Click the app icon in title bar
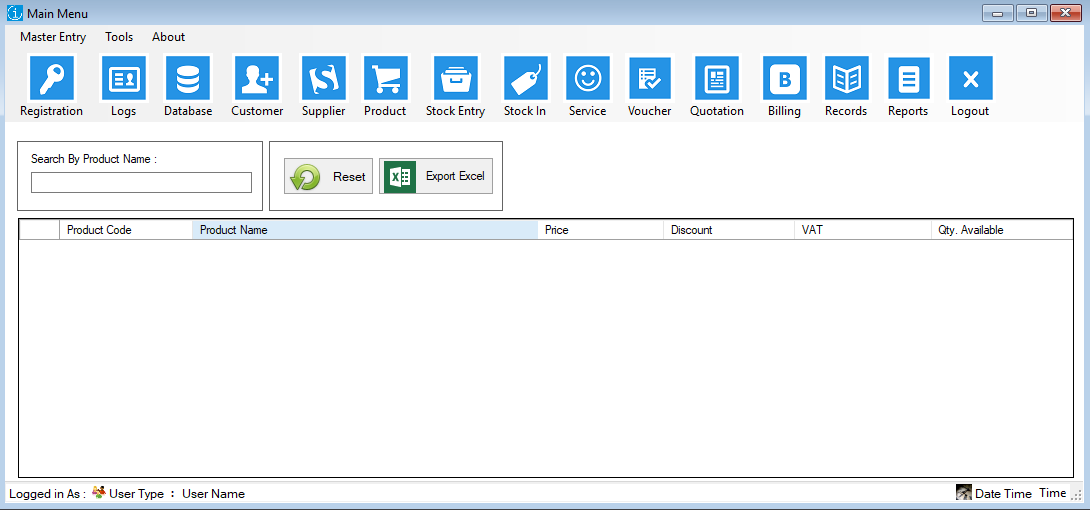Image resolution: width=1090 pixels, height=510 pixels. 15,13
